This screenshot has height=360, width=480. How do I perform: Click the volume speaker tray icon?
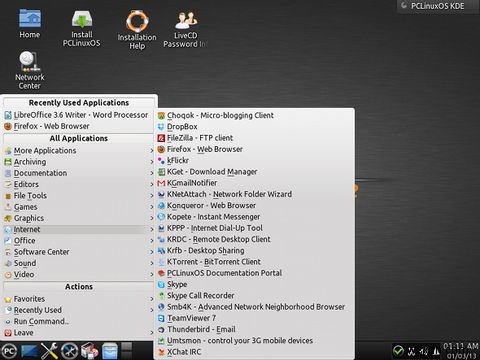point(424,351)
